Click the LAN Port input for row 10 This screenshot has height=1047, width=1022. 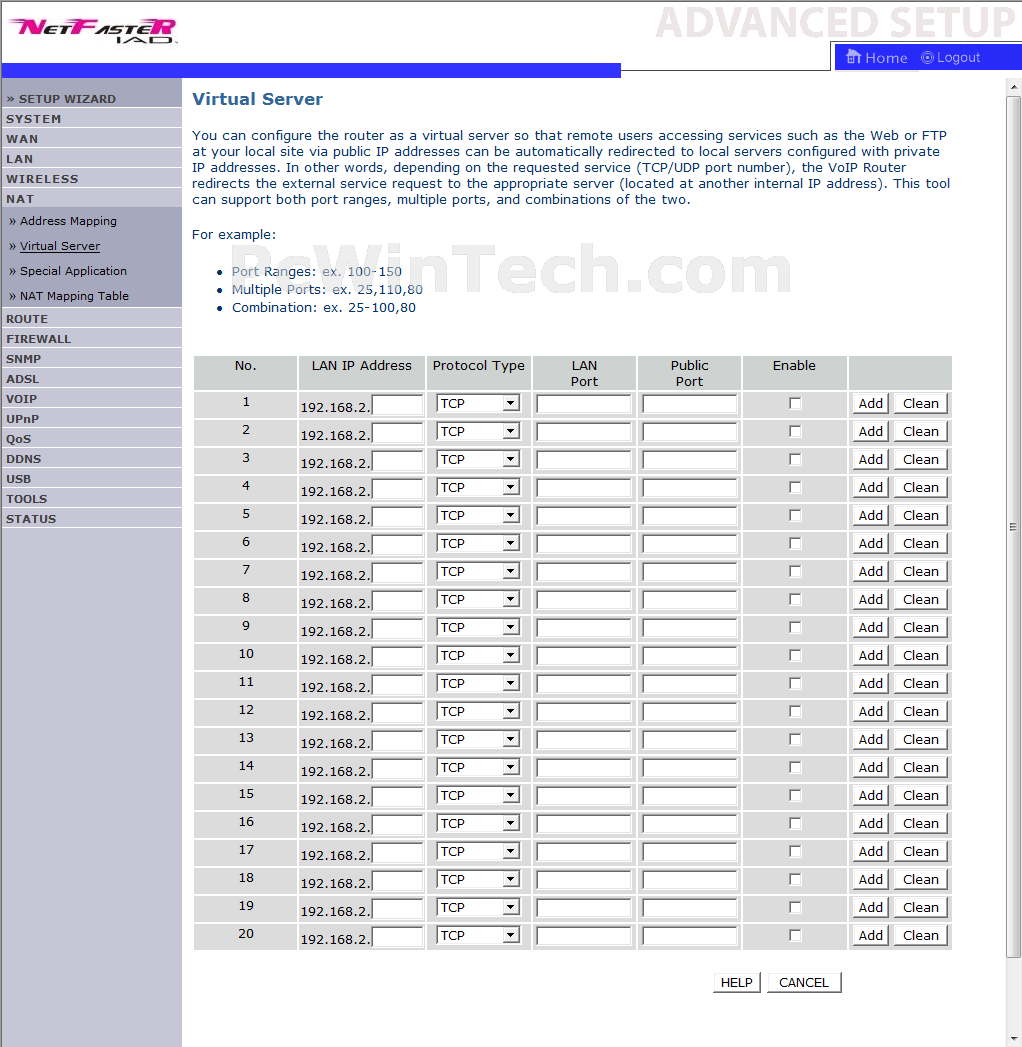pyautogui.click(x=583, y=656)
